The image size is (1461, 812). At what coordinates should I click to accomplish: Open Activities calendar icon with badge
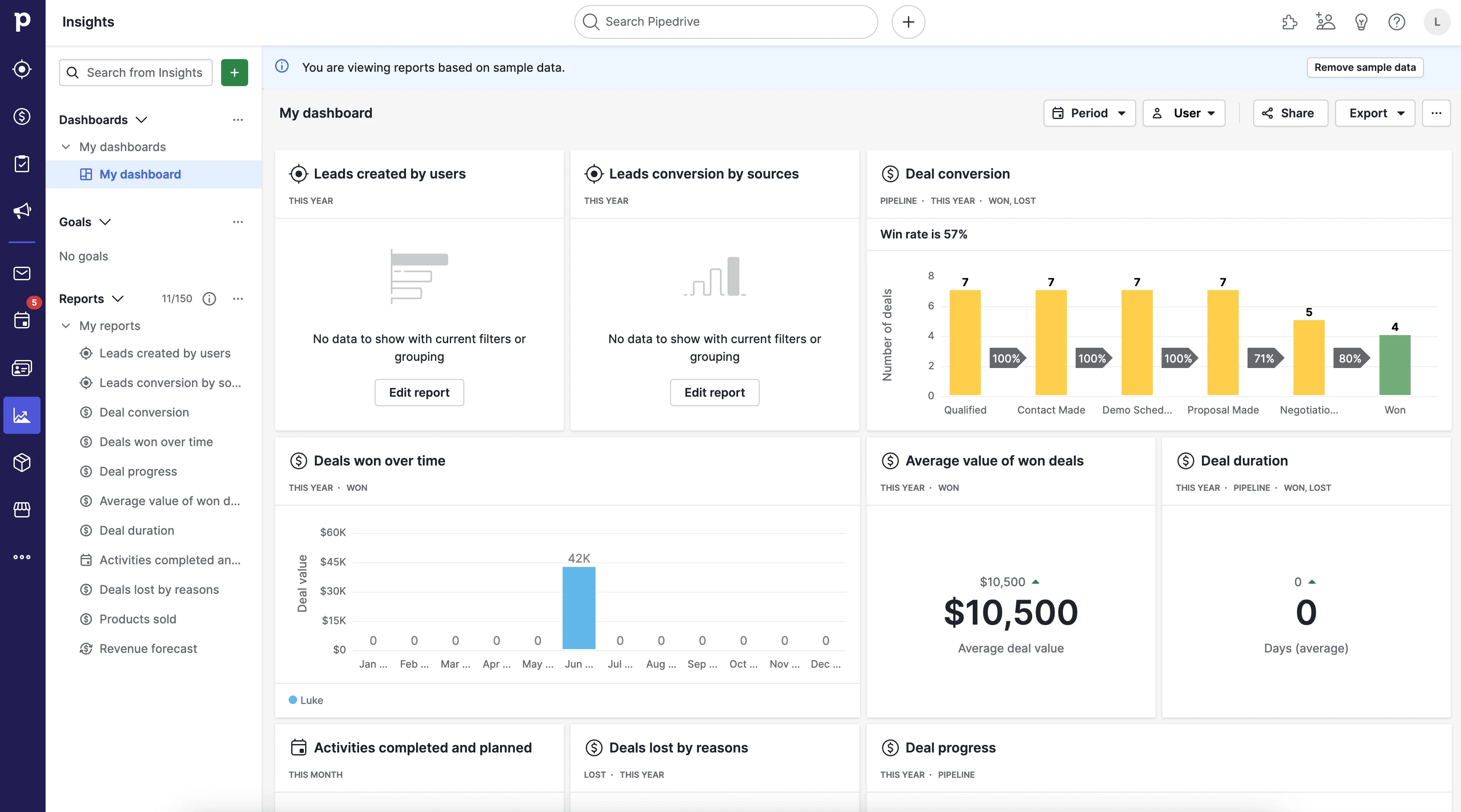point(22,320)
